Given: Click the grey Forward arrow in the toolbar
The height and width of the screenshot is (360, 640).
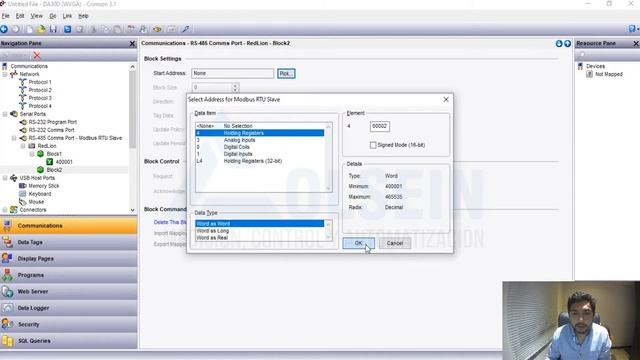Looking at the screenshot, I should click(16, 29).
